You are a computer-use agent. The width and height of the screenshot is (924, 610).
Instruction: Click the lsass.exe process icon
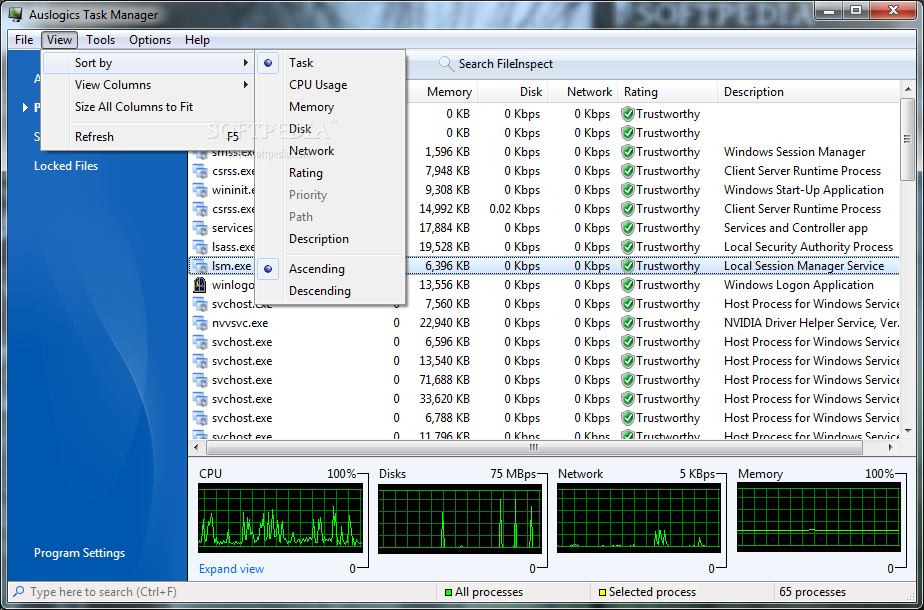click(200, 247)
